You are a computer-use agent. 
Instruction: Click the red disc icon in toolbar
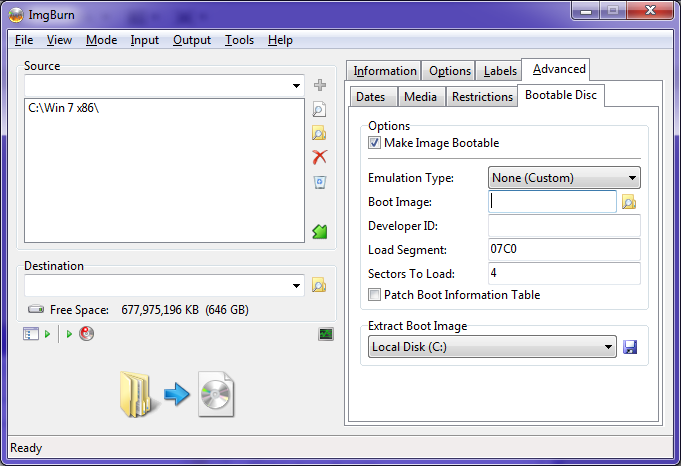[x=86, y=334]
